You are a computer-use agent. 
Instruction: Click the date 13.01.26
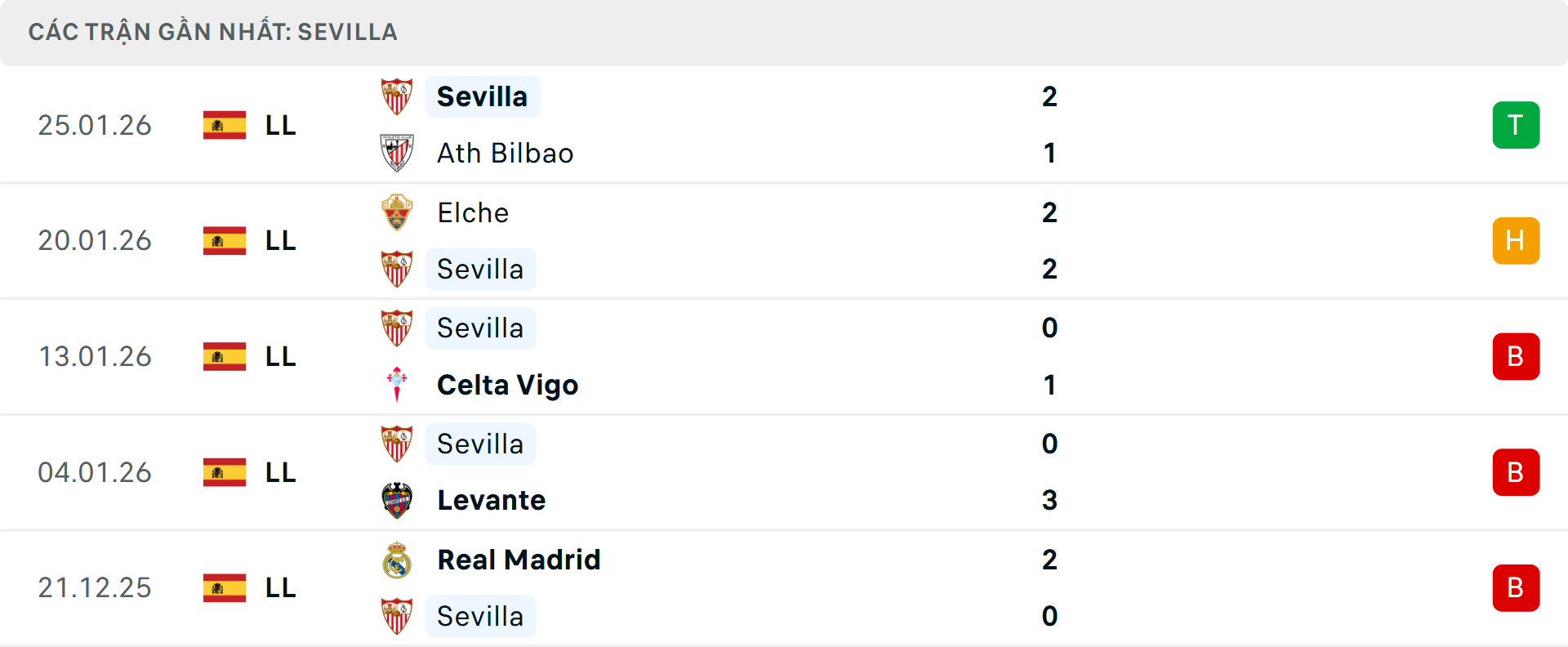coord(94,356)
